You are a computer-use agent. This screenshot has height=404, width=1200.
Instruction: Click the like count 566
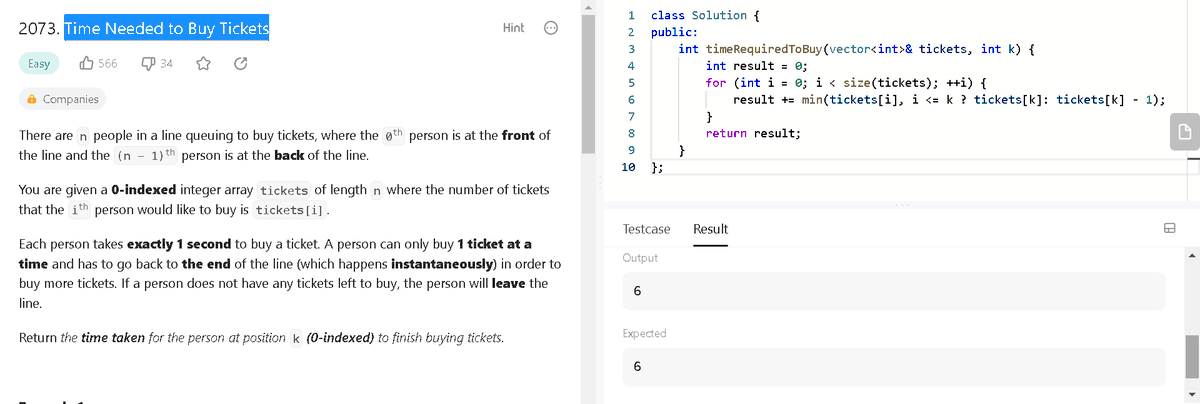point(108,63)
